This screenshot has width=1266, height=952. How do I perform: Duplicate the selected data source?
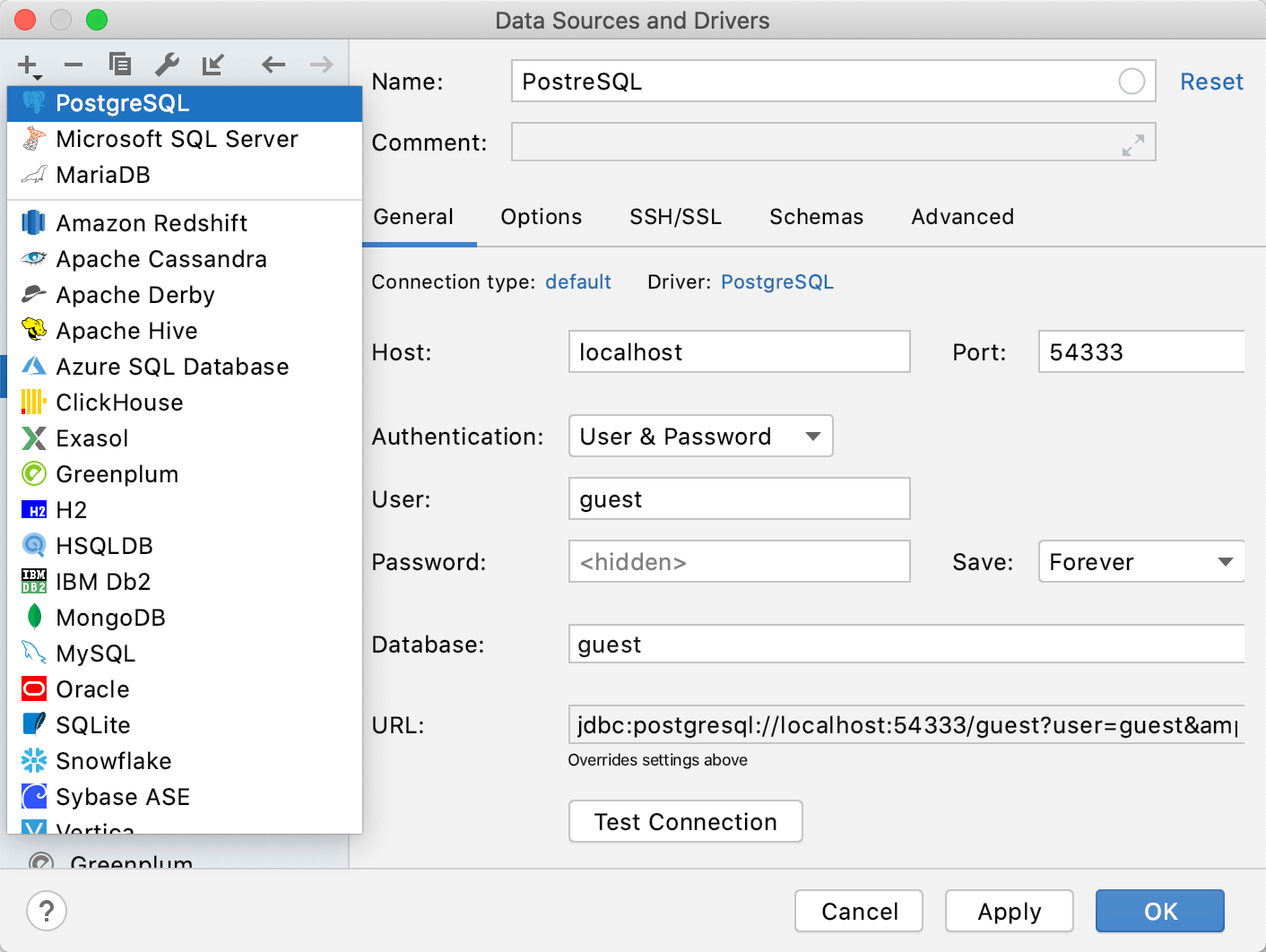pyautogui.click(x=120, y=65)
